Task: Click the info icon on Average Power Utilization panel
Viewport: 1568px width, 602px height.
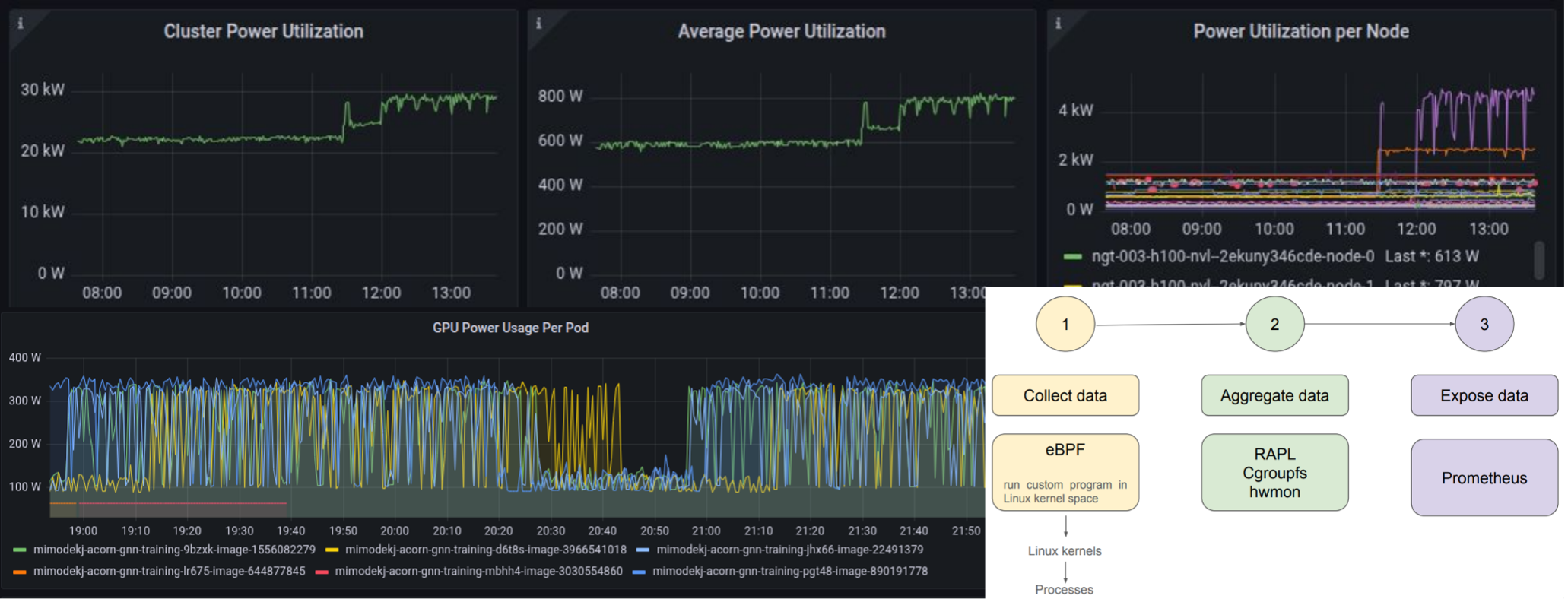Action: pos(538,24)
